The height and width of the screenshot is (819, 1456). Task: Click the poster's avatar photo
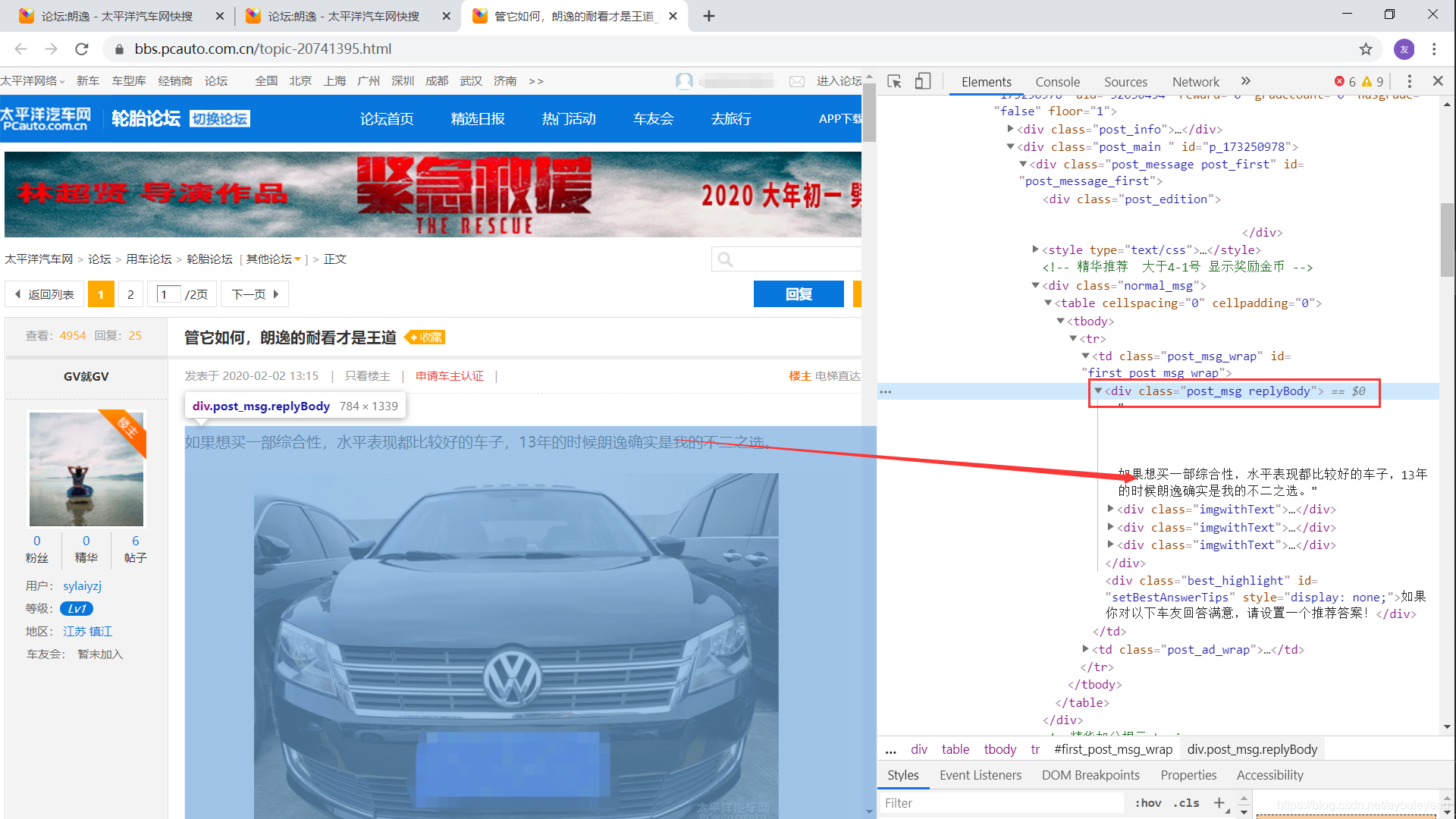[x=86, y=469]
